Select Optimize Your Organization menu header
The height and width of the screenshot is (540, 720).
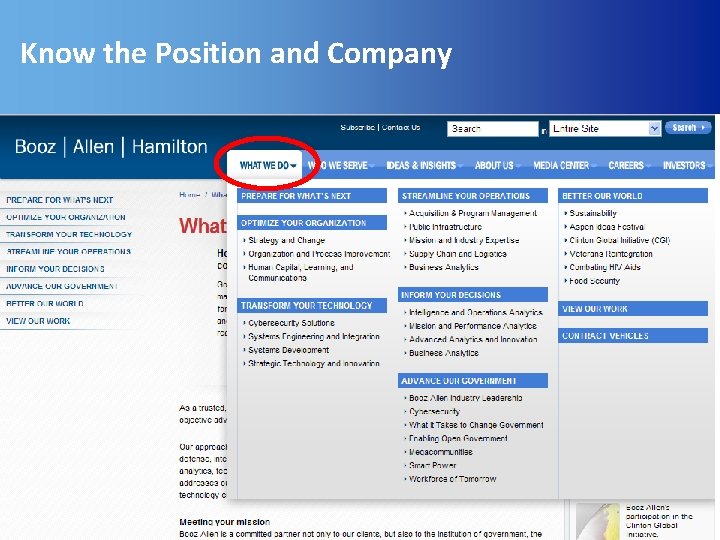click(x=312, y=223)
